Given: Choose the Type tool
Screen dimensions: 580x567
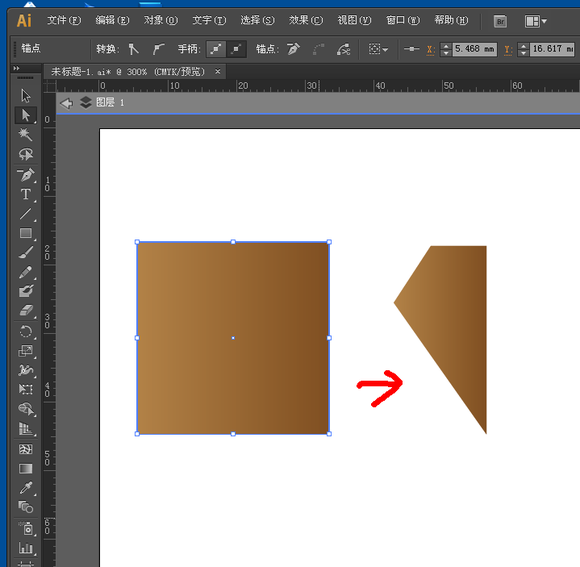Looking at the screenshot, I should click(x=26, y=194).
